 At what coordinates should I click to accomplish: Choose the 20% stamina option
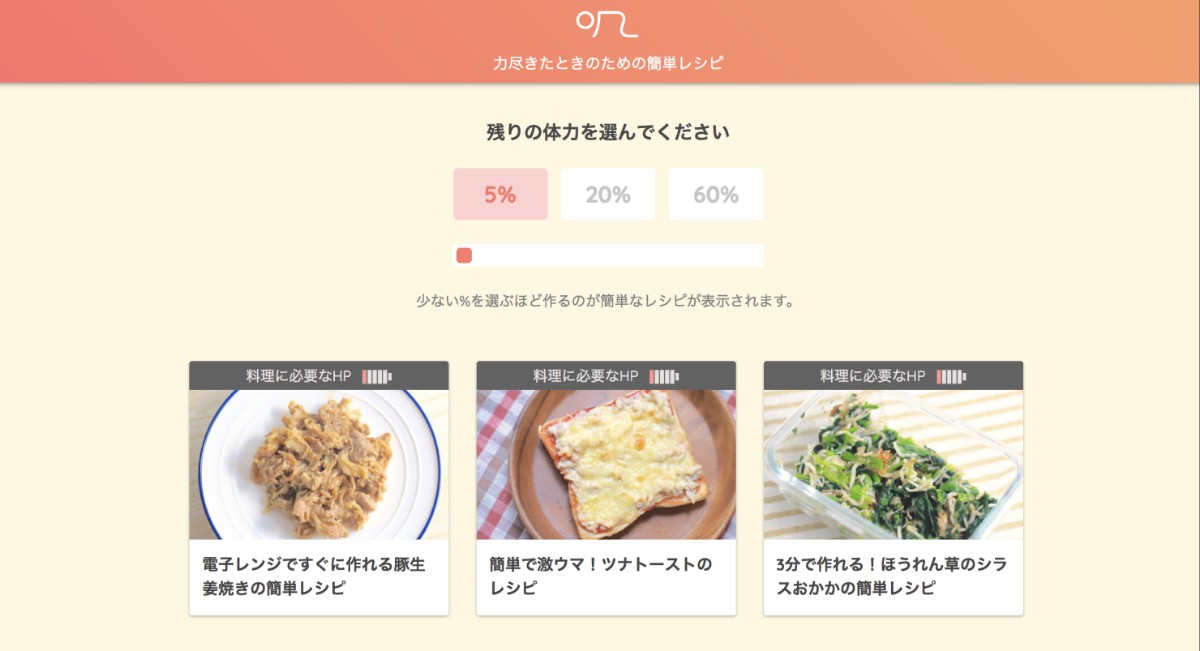point(608,194)
